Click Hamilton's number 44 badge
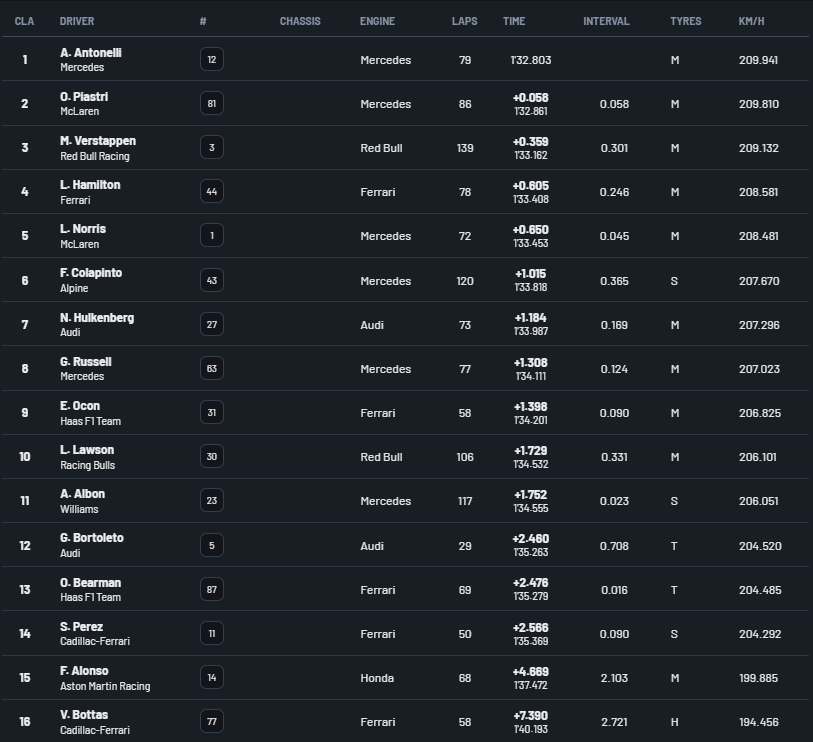The image size is (813, 742). 212,192
